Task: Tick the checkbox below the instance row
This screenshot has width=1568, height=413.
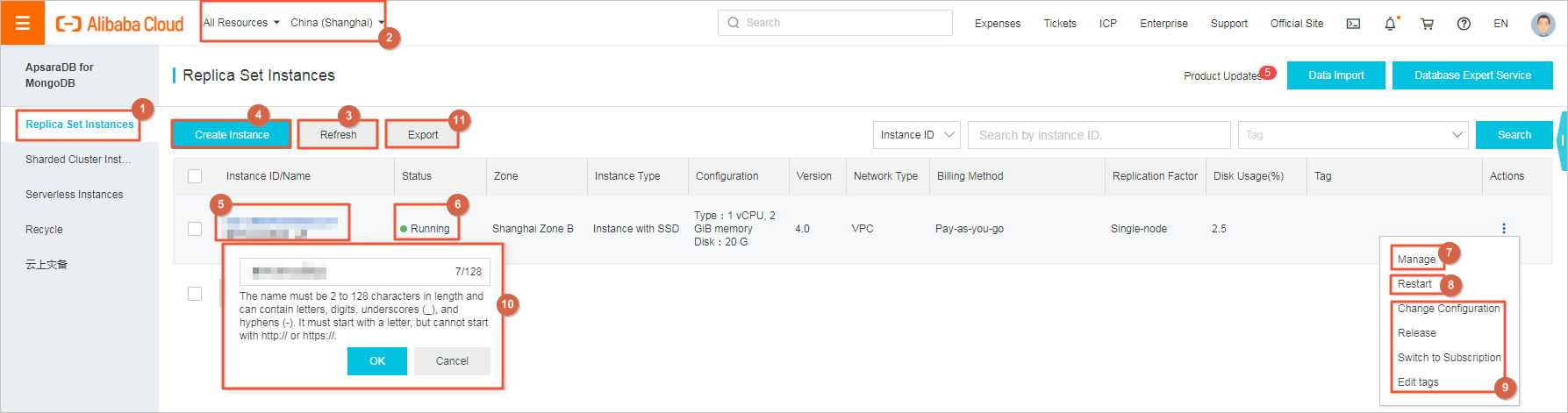Action: tap(195, 294)
